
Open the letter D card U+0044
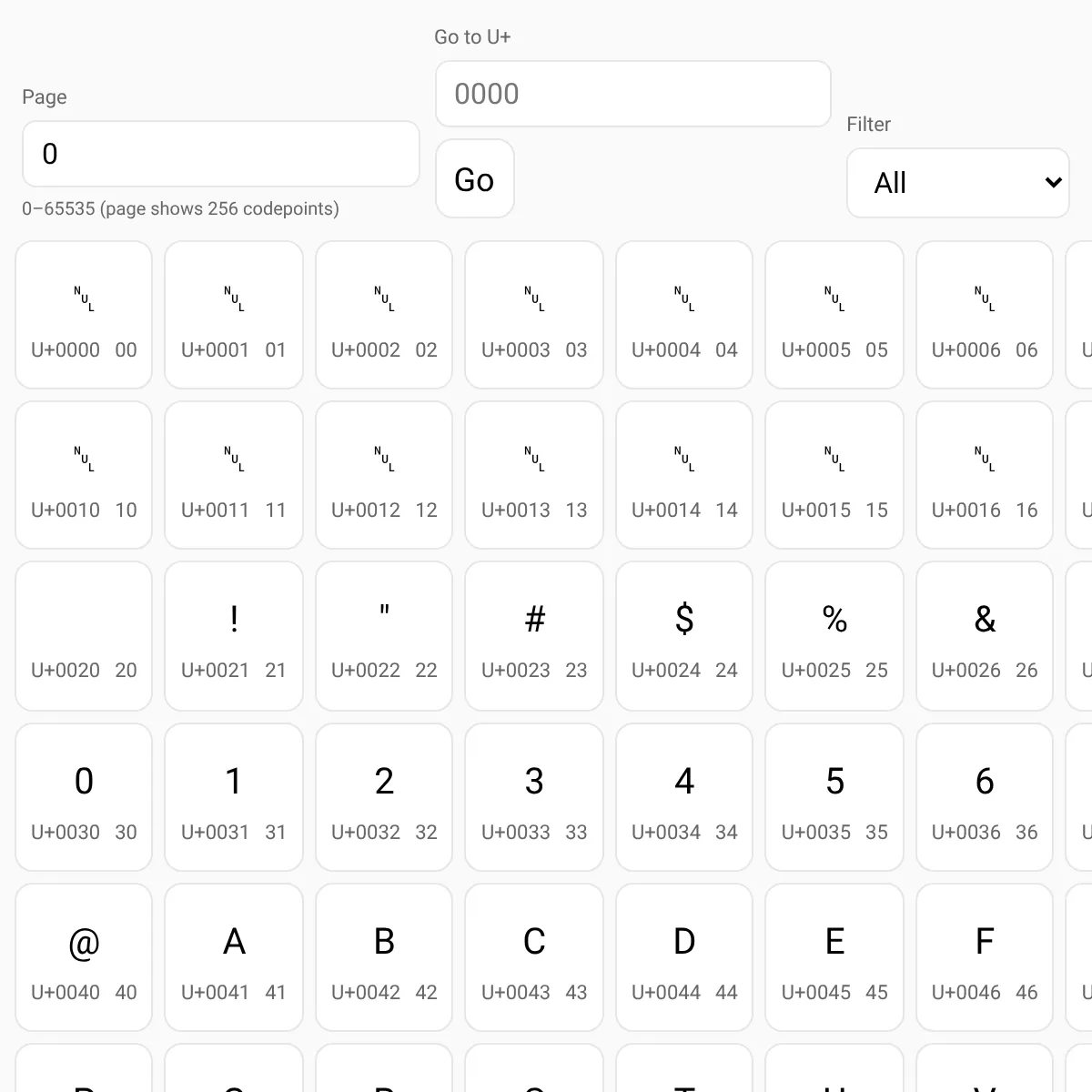[684, 957]
